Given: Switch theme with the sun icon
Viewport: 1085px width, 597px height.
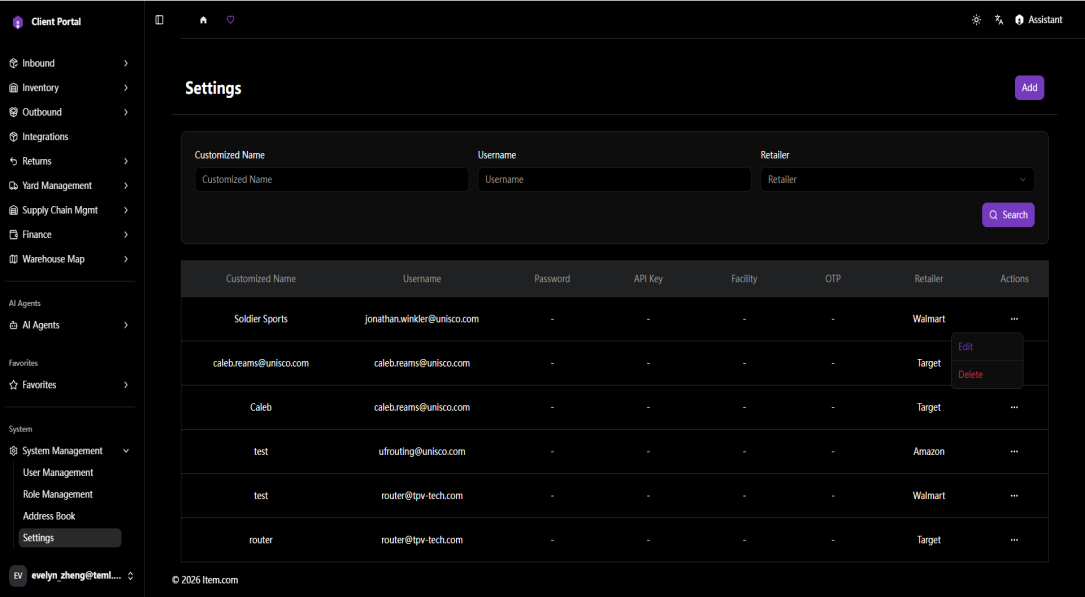Looking at the screenshot, I should (976, 20).
